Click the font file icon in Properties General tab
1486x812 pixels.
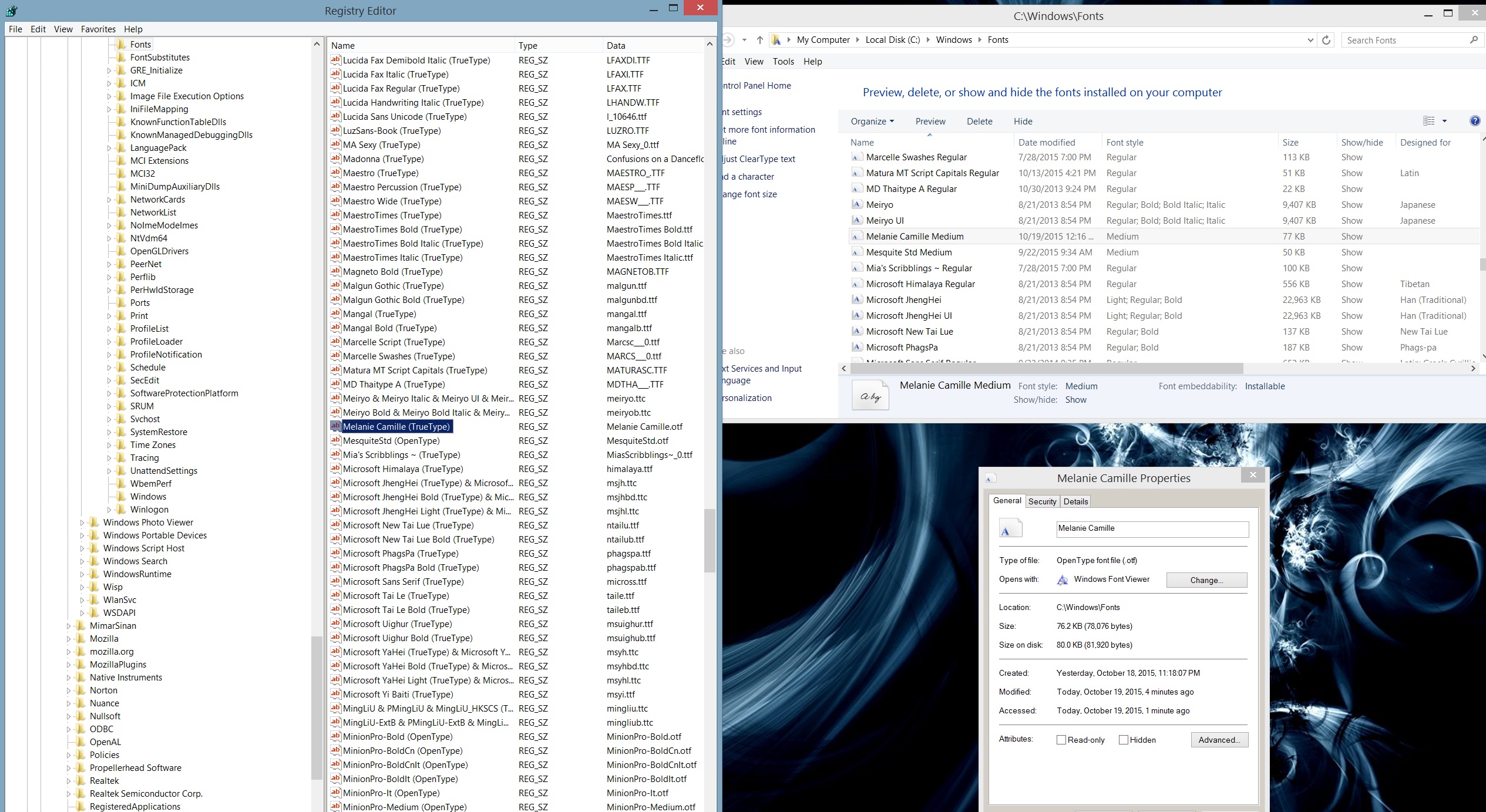tap(1010, 528)
